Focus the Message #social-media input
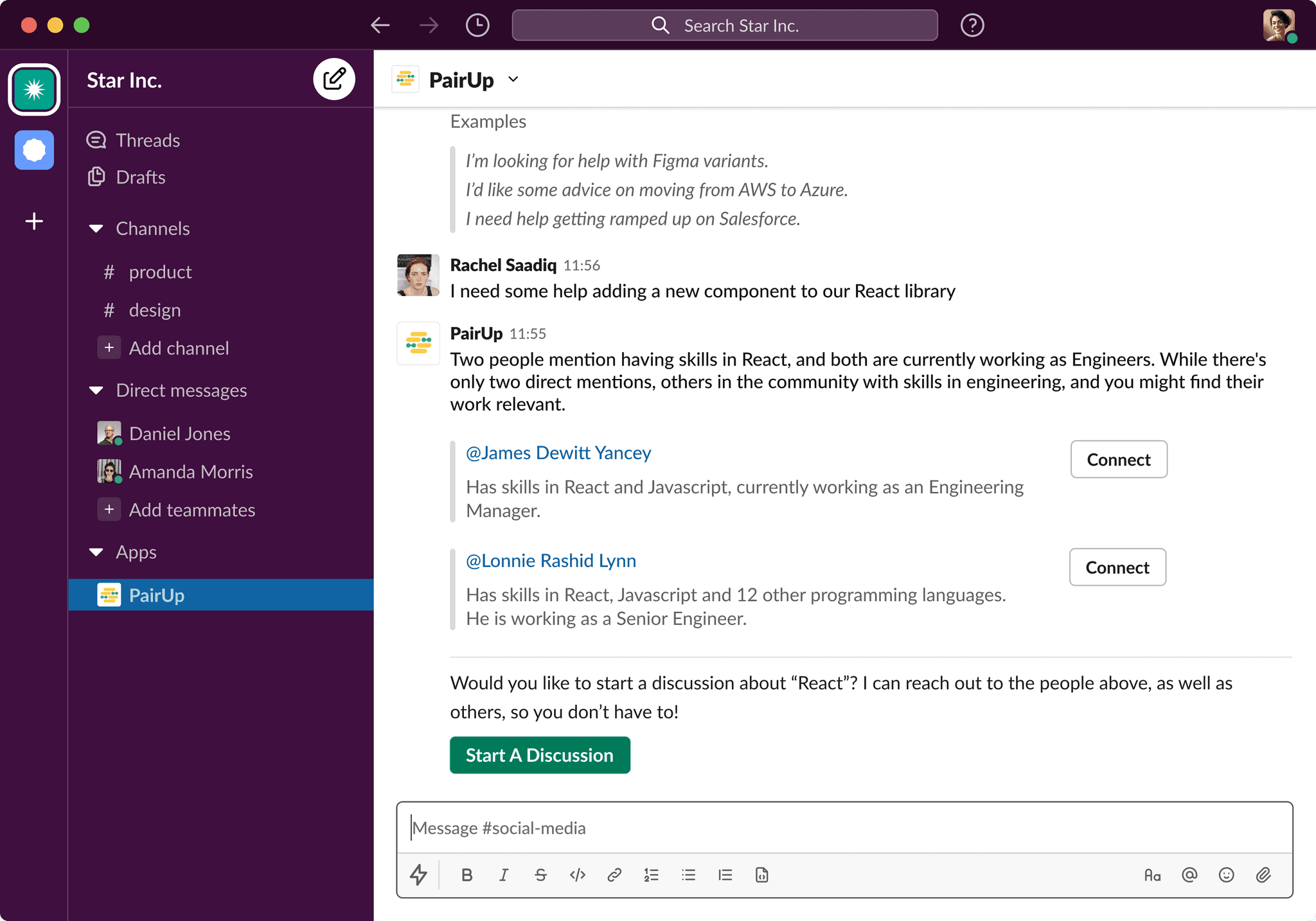Screen dimensions: 1316x921 844,828
